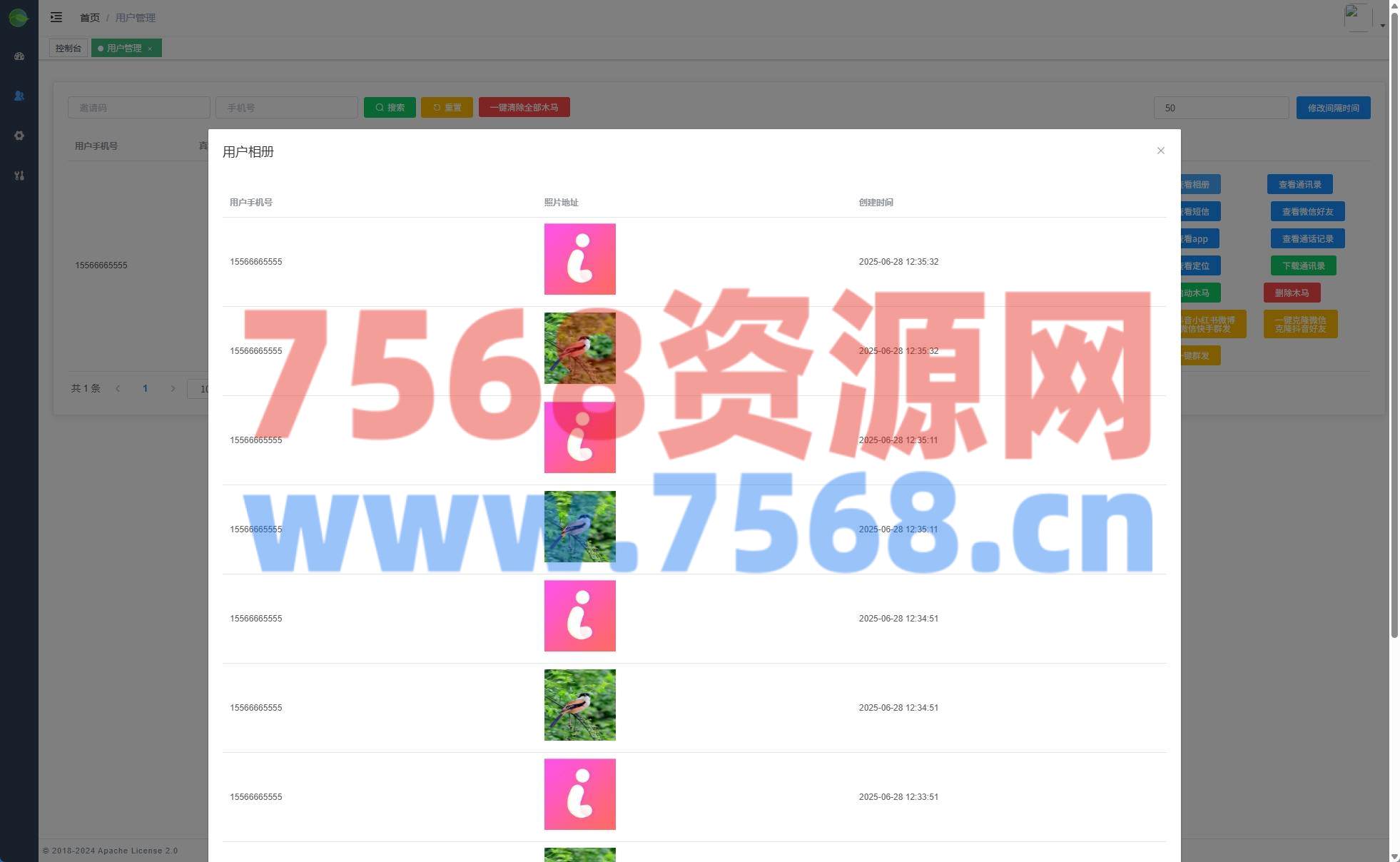Viewport: 1400px width, 862px height.
Task: Click partially hidden 查看短信 button
Action: click(x=1200, y=211)
